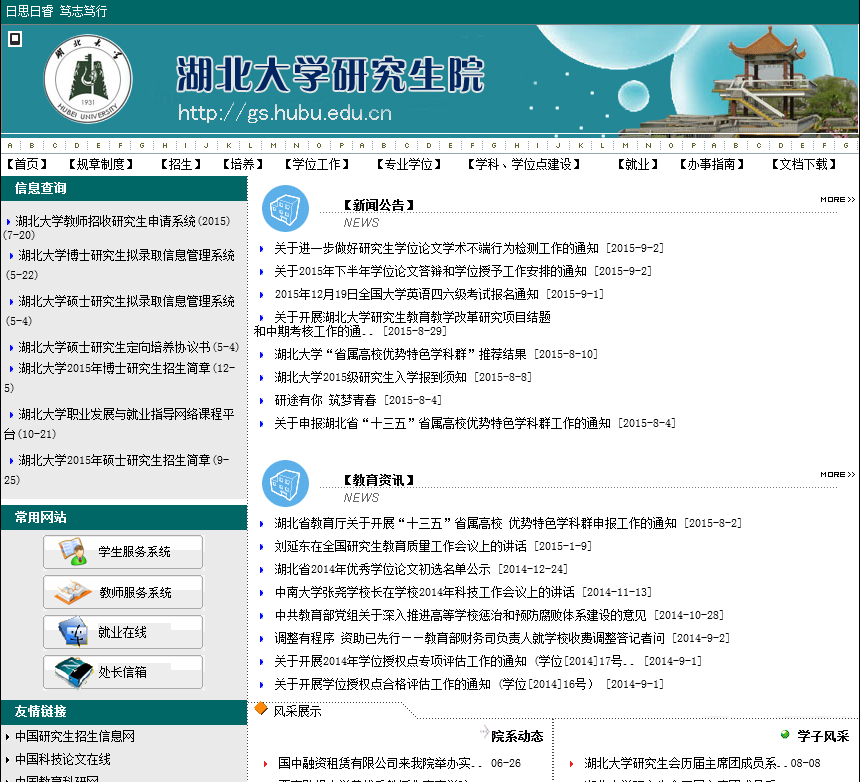The image size is (860, 782).
Task: Open the 培养 menu item
Action: [x=242, y=164]
